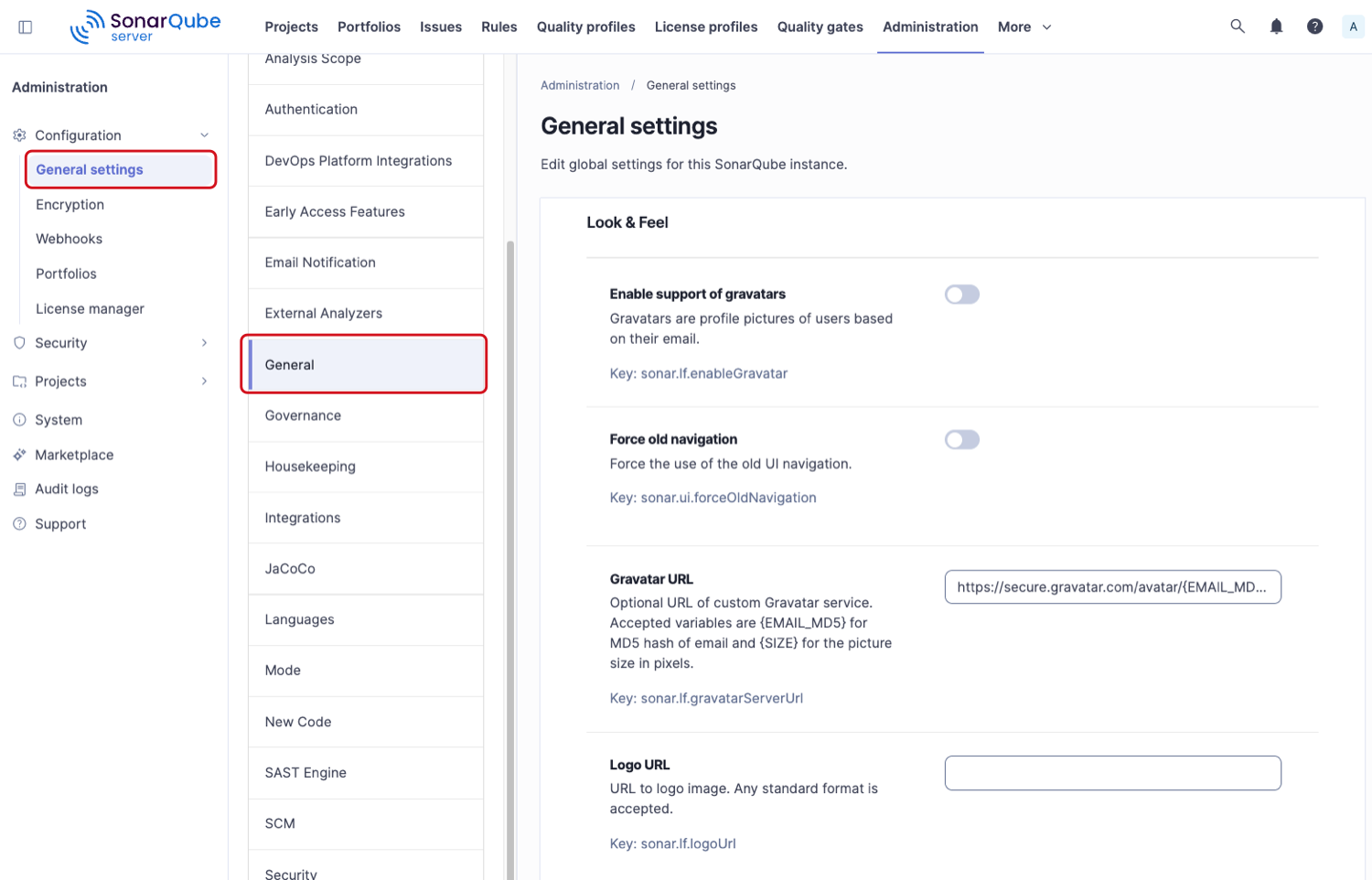Open the More dropdown menu
This screenshot has width=1372, height=880.
[1024, 27]
